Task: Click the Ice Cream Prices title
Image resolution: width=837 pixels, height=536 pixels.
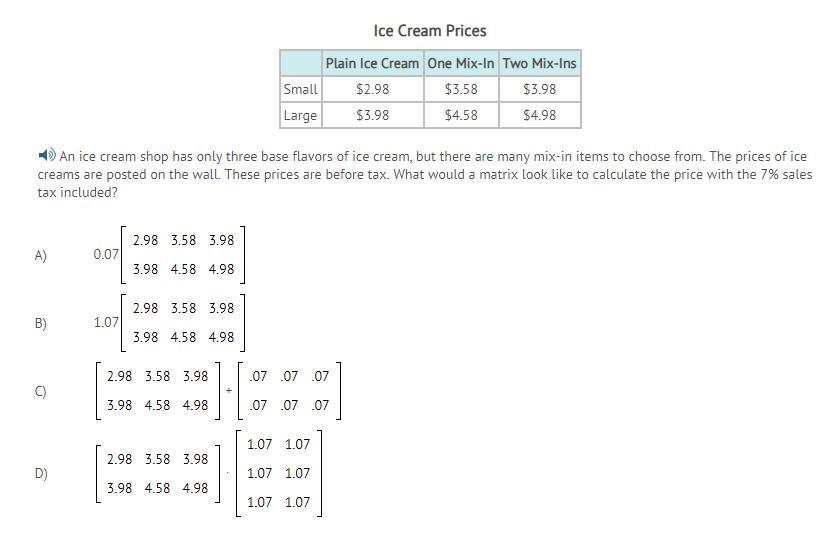Action: point(430,31)
